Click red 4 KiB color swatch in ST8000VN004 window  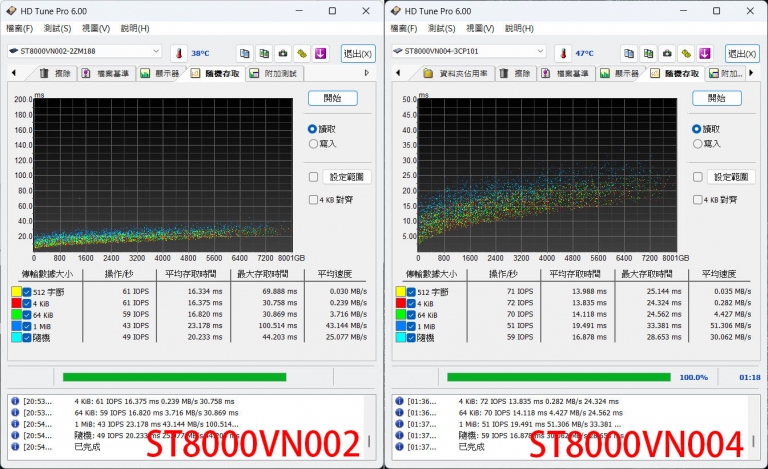[400, 303]
